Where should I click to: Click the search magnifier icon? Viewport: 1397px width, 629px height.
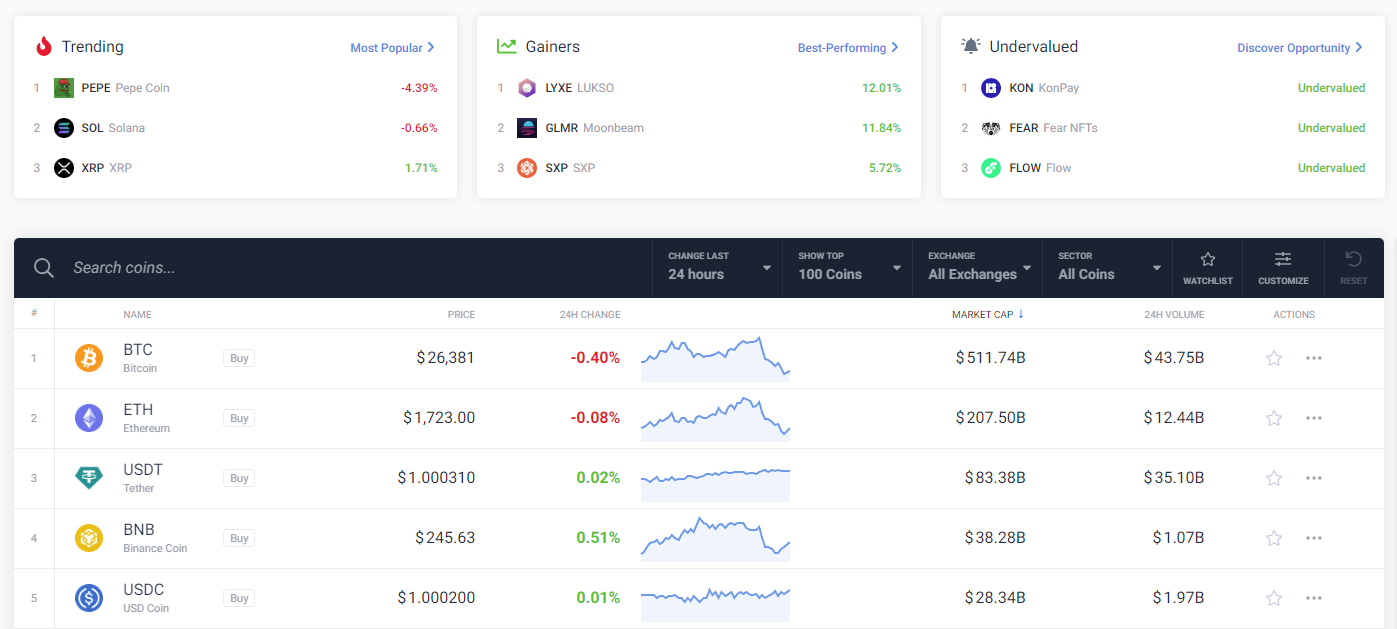pyautogui.click(x=44, y=268)
